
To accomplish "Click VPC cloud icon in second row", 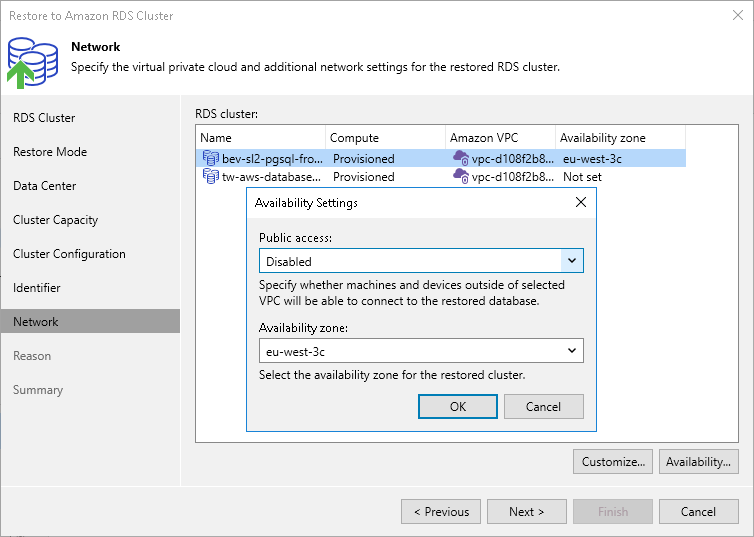I will tap(460, 176).
